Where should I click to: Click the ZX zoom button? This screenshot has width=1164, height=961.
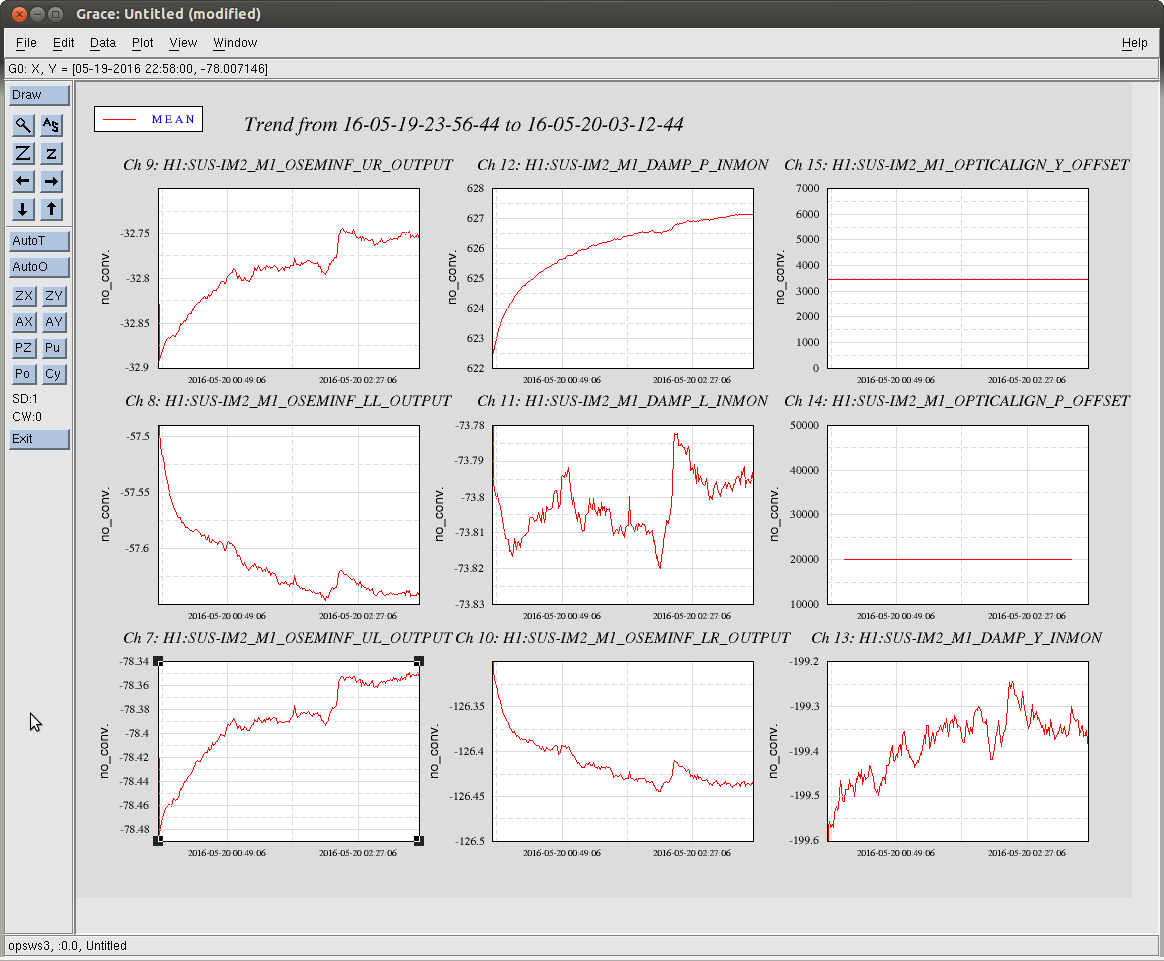(24, 295)
